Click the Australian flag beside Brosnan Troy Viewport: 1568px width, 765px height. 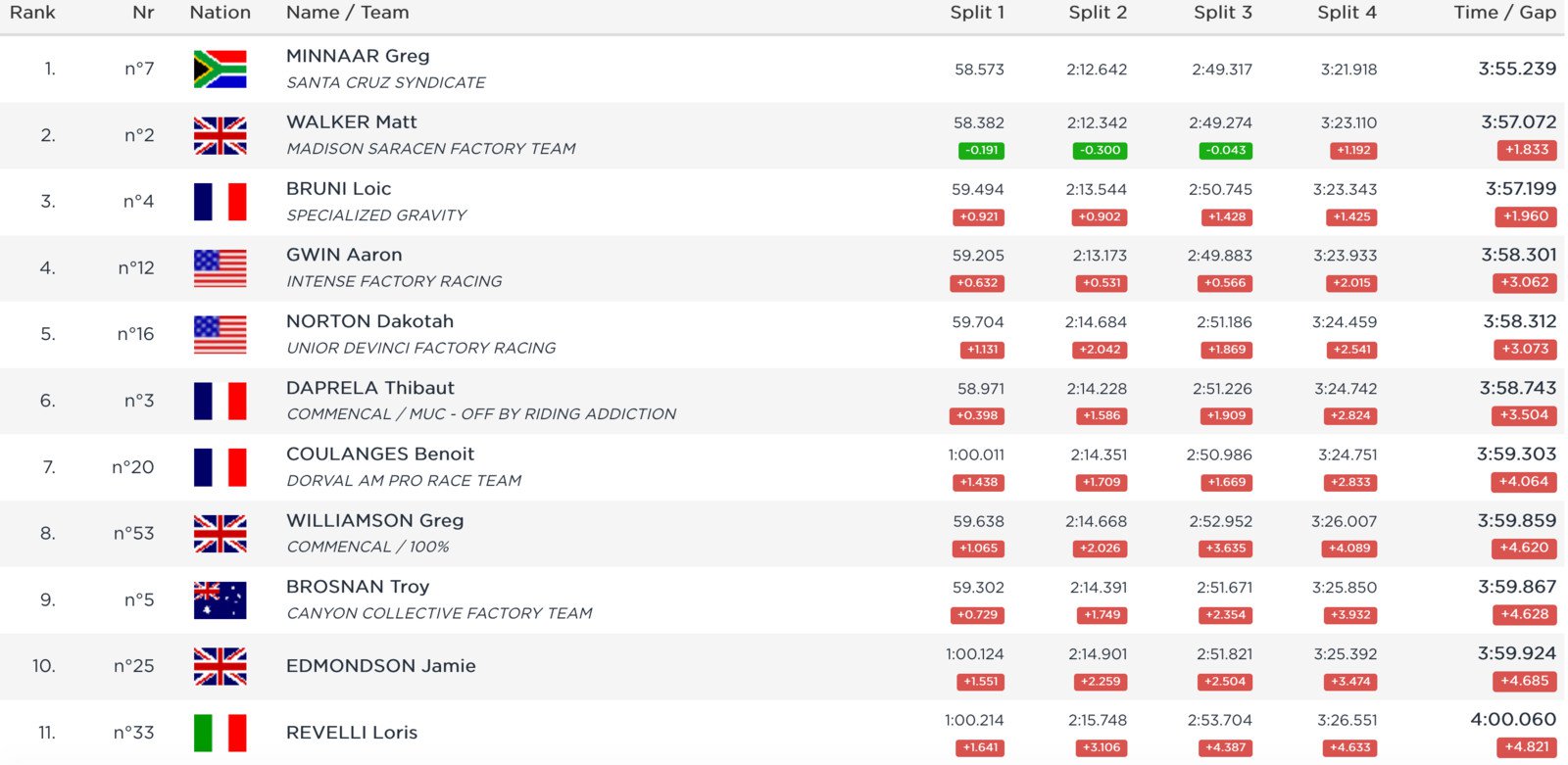(x=220, y=600)
